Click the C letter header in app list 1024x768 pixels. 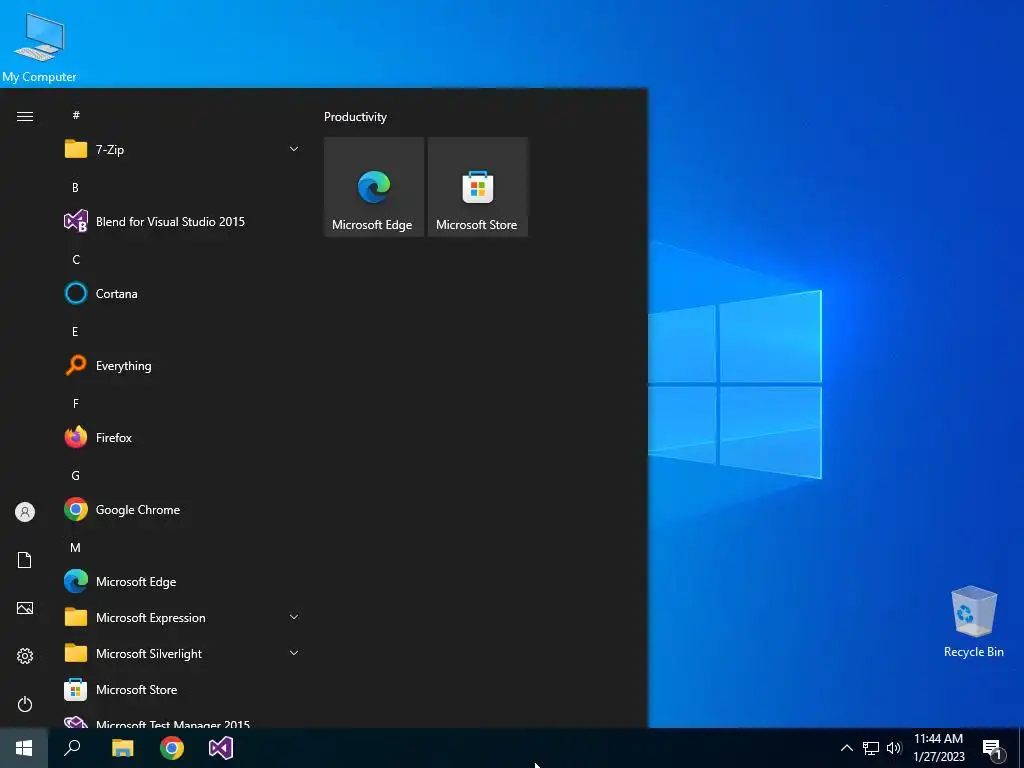tap(76, 260)
